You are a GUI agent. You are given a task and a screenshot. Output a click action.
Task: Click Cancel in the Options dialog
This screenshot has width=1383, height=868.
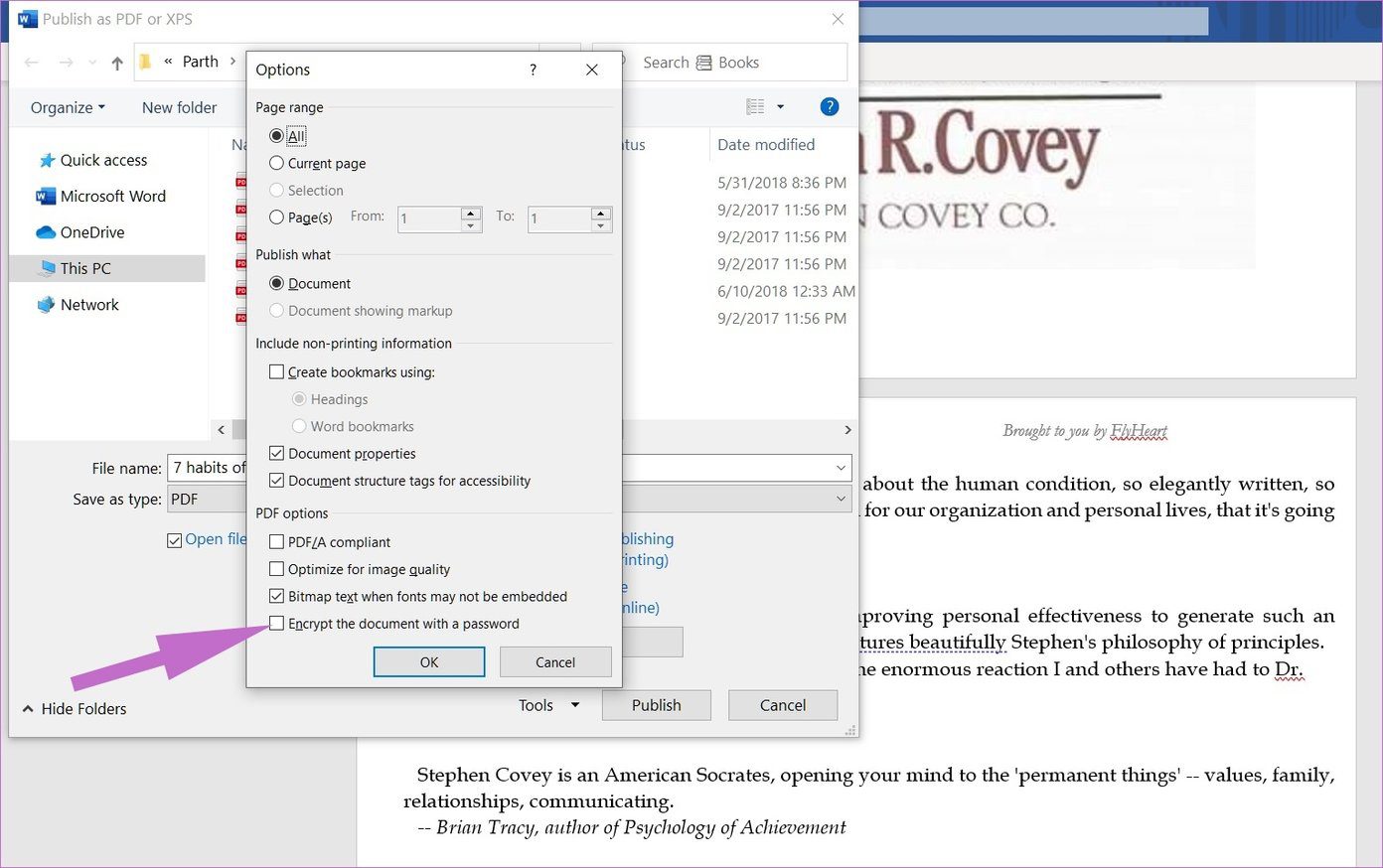click(555, 662)
